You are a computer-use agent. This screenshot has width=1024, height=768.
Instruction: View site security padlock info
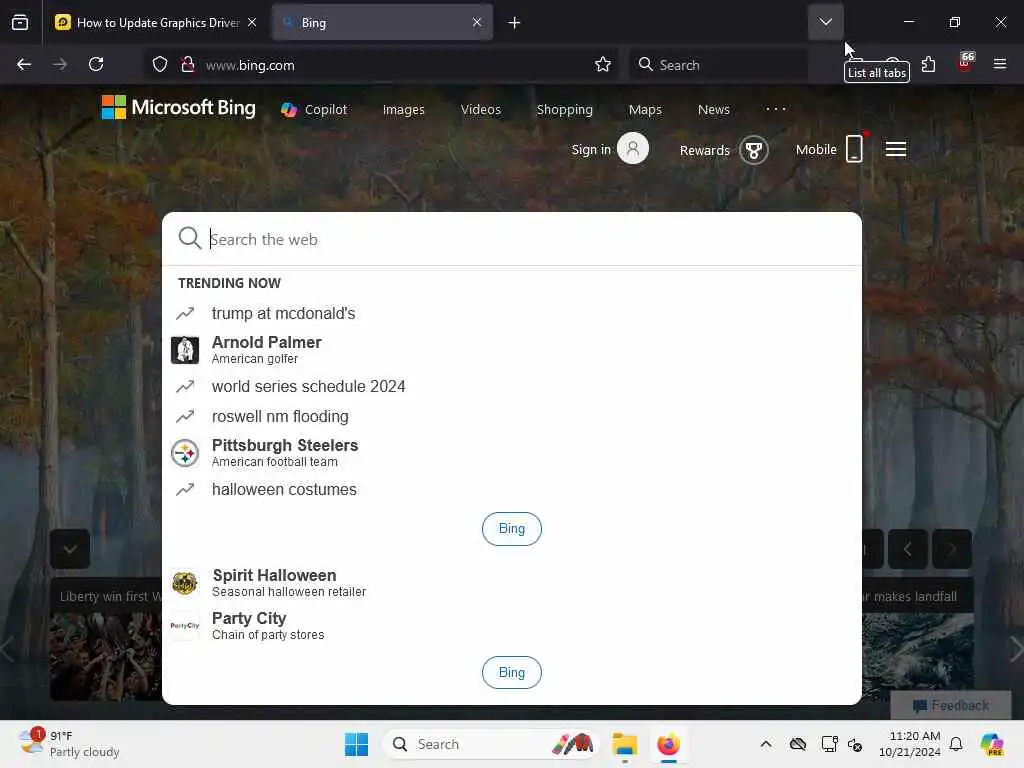click(x=188, y=64)
